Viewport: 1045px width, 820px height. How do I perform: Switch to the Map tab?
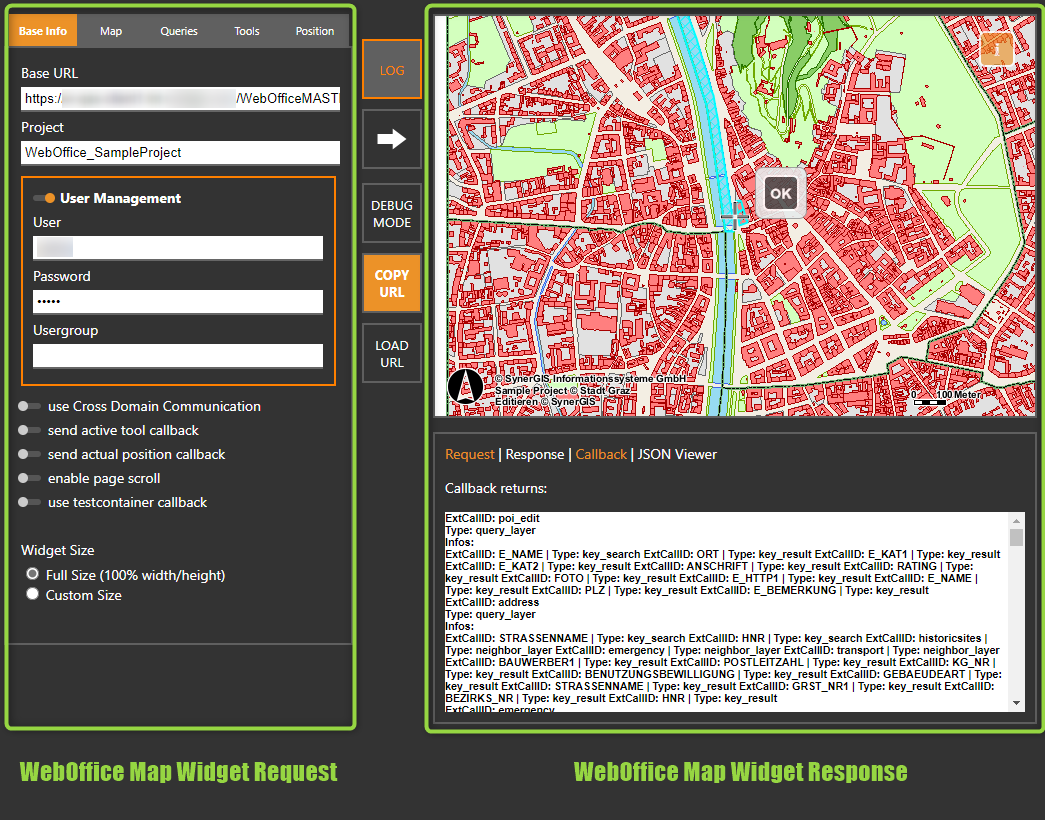pyautogui.click(x=110, y=31)
